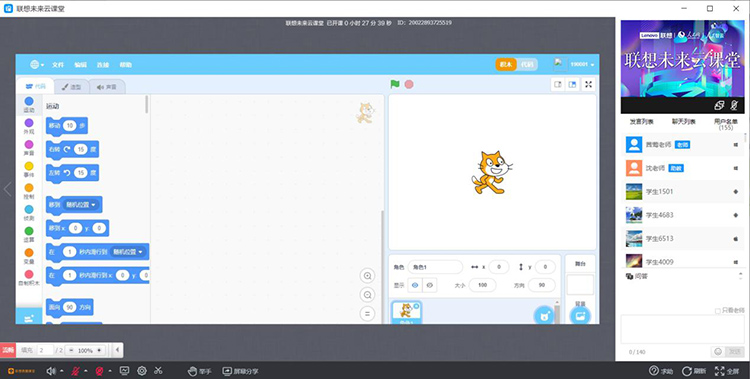Select the purple 声音 category circle
The height and width of the screenshot is (379, 750).
[x=29, y=145]
